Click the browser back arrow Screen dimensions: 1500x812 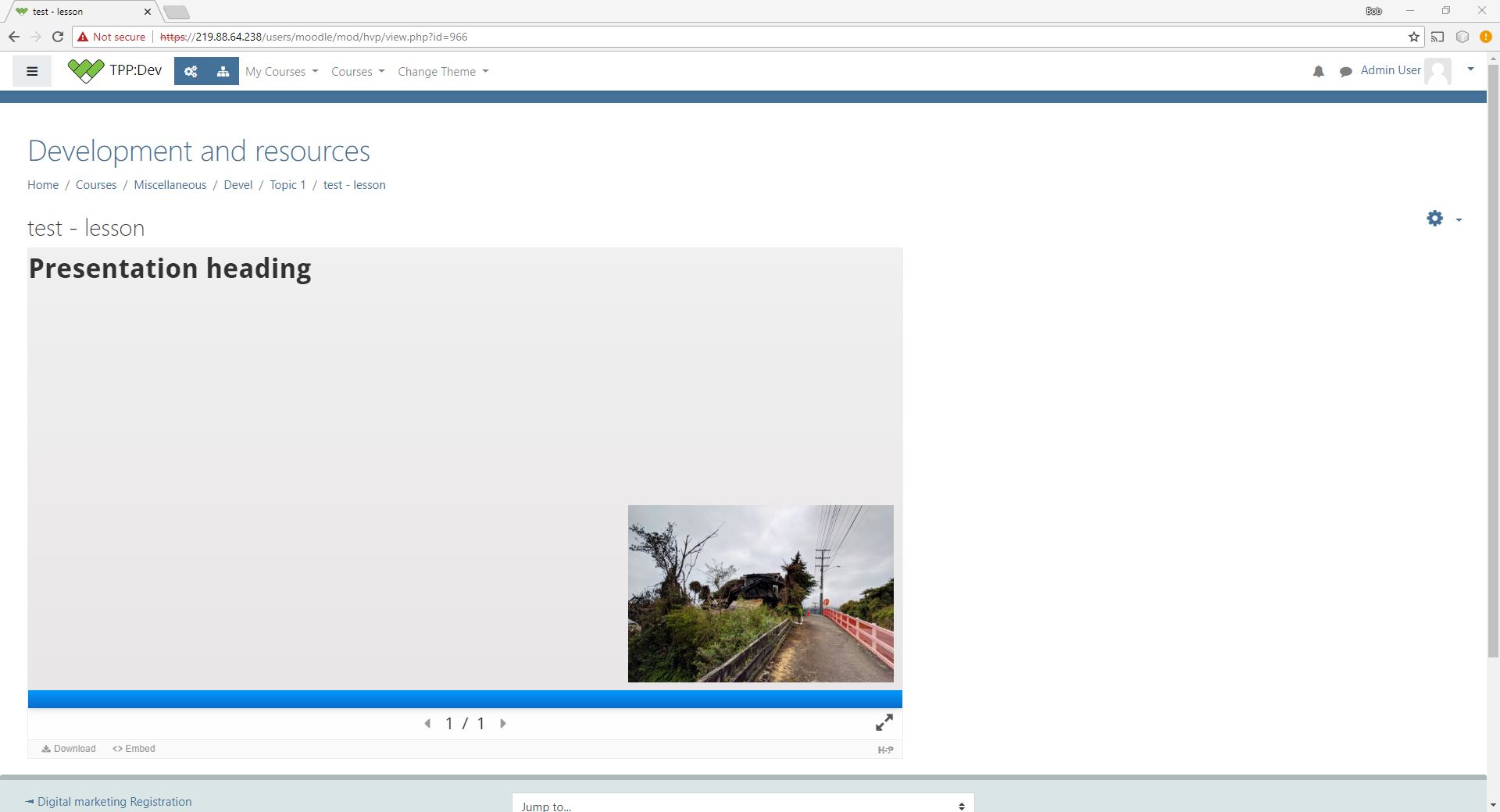14,37
